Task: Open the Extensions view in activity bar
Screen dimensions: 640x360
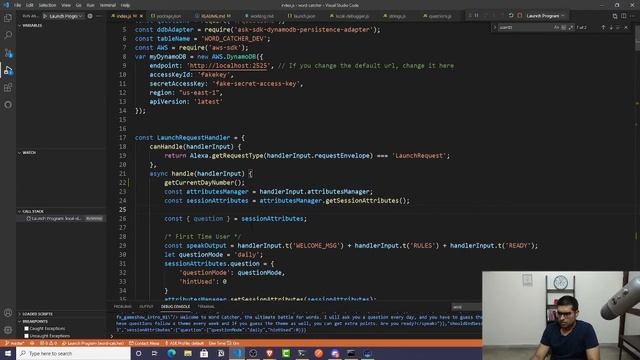Action: pos(8,87)
